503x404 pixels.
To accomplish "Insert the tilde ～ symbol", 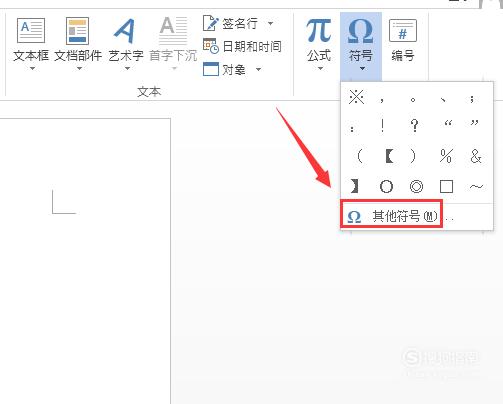I will [476, 186].
